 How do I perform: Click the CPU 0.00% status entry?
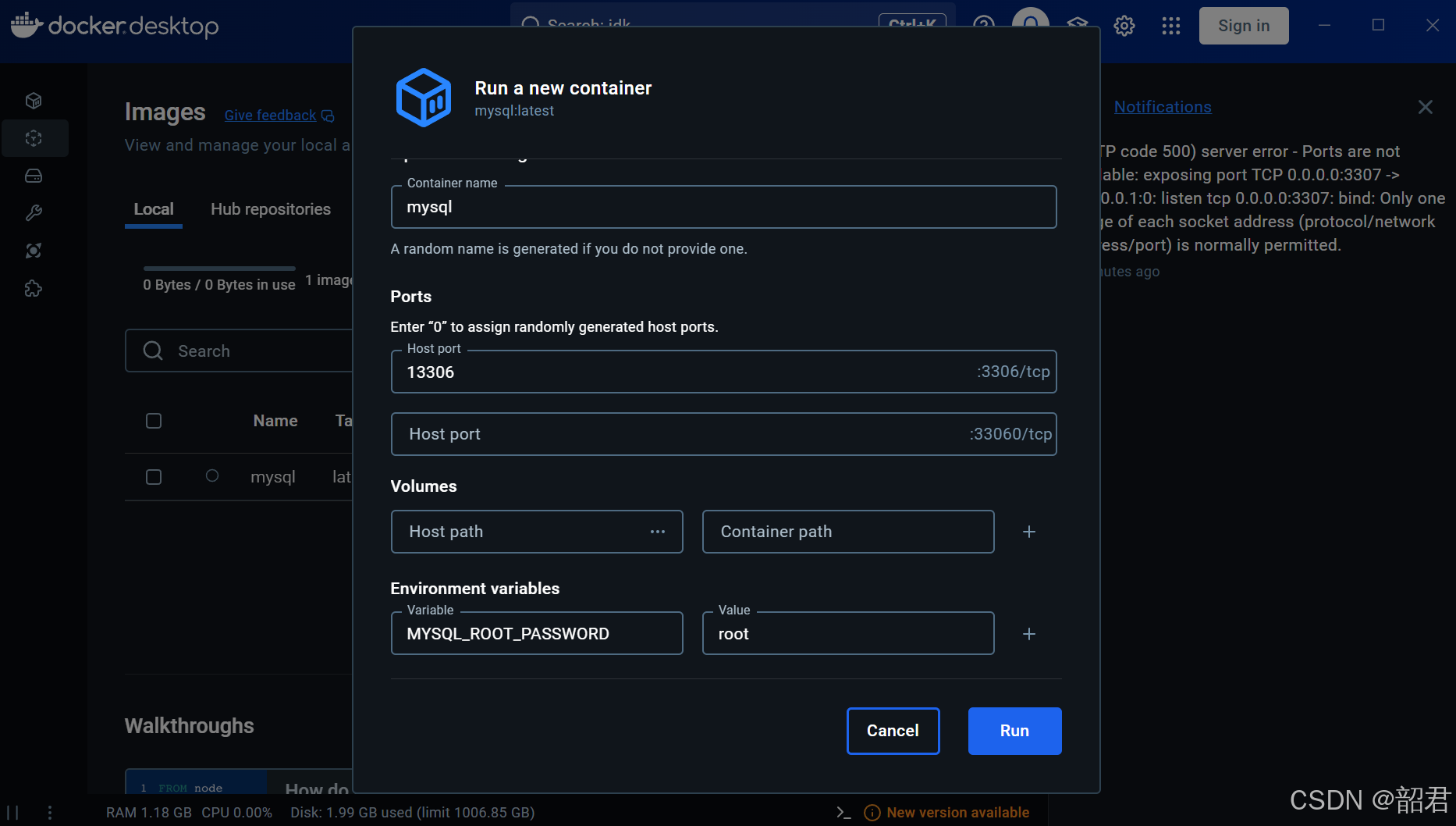[x=237, y=813]
